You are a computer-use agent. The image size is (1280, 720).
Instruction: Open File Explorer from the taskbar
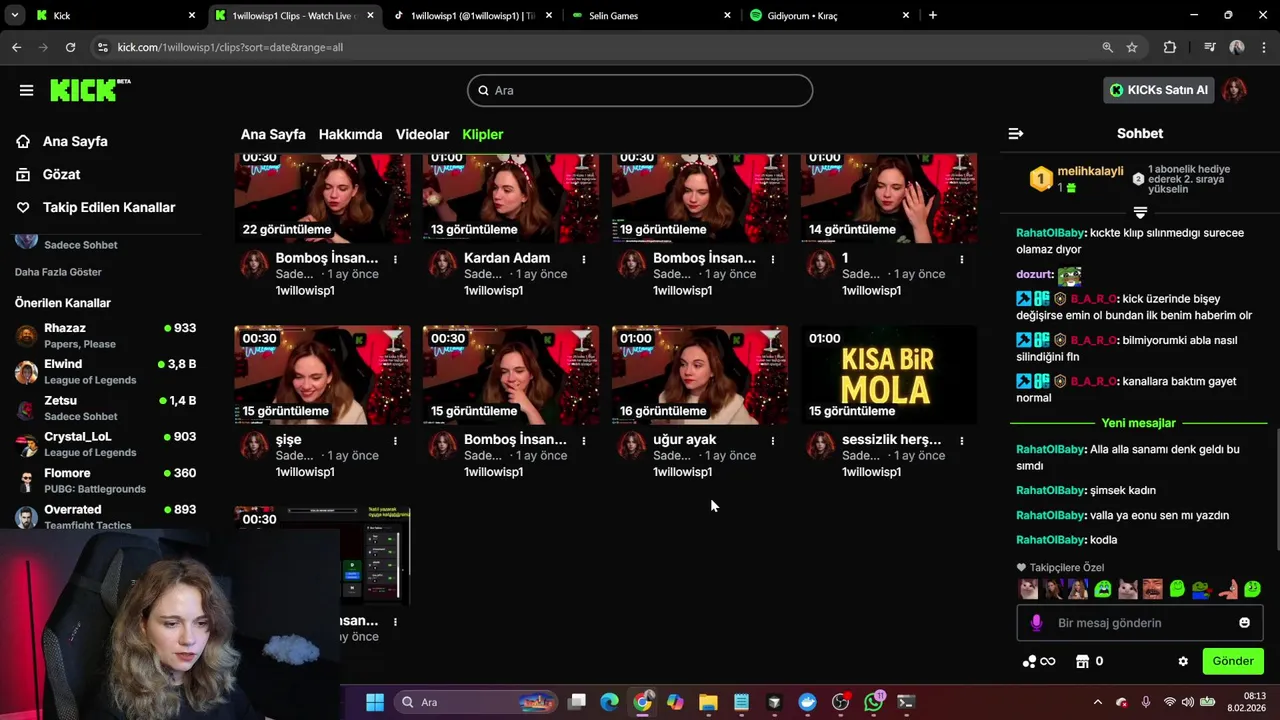pos(708,702)
